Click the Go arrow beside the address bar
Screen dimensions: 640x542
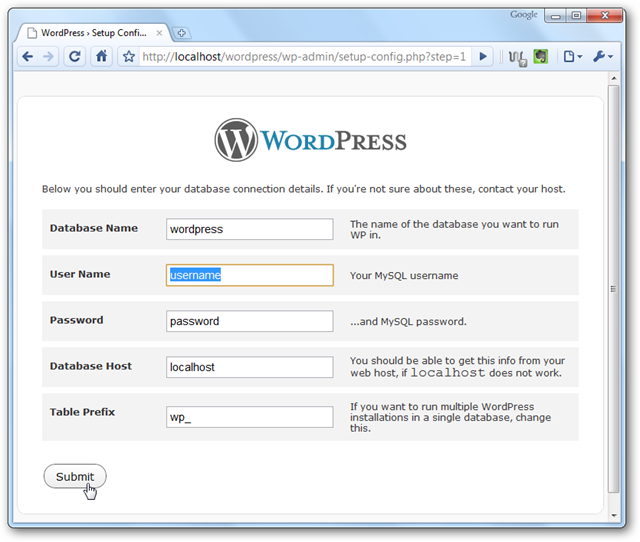tap(483, 56)
